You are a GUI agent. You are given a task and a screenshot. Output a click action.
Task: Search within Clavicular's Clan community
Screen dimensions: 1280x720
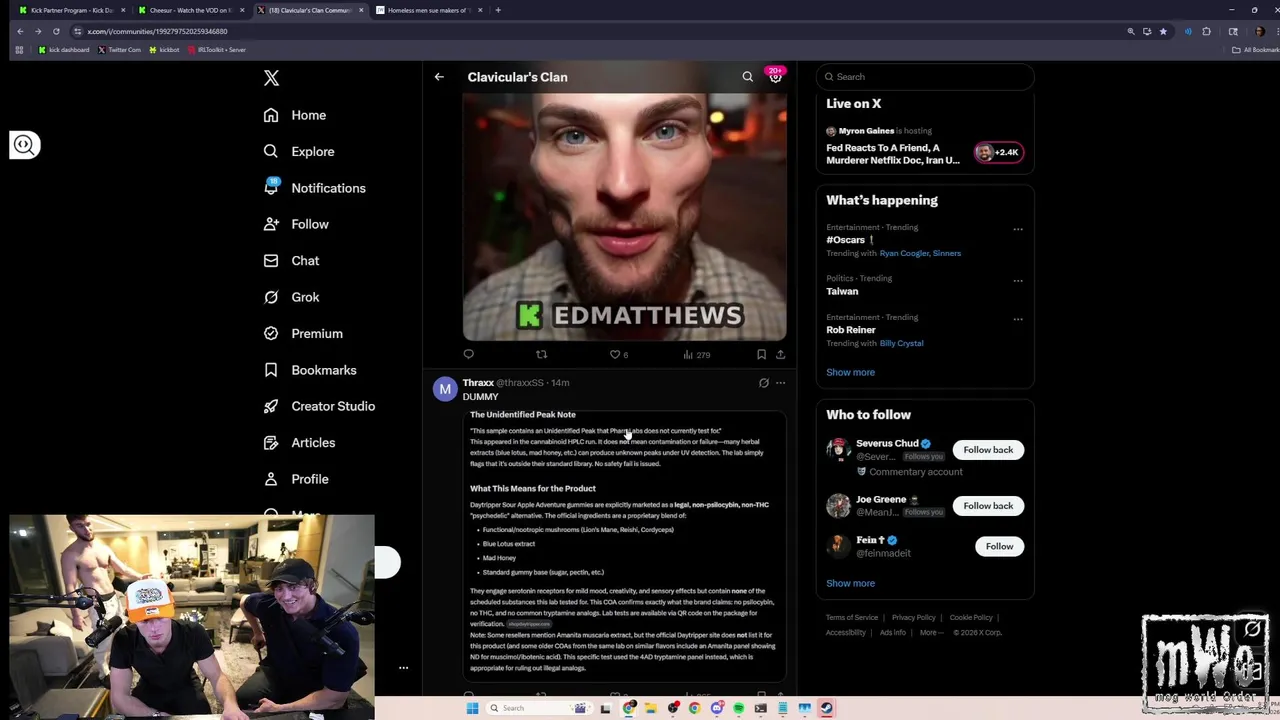pos(747,77)
